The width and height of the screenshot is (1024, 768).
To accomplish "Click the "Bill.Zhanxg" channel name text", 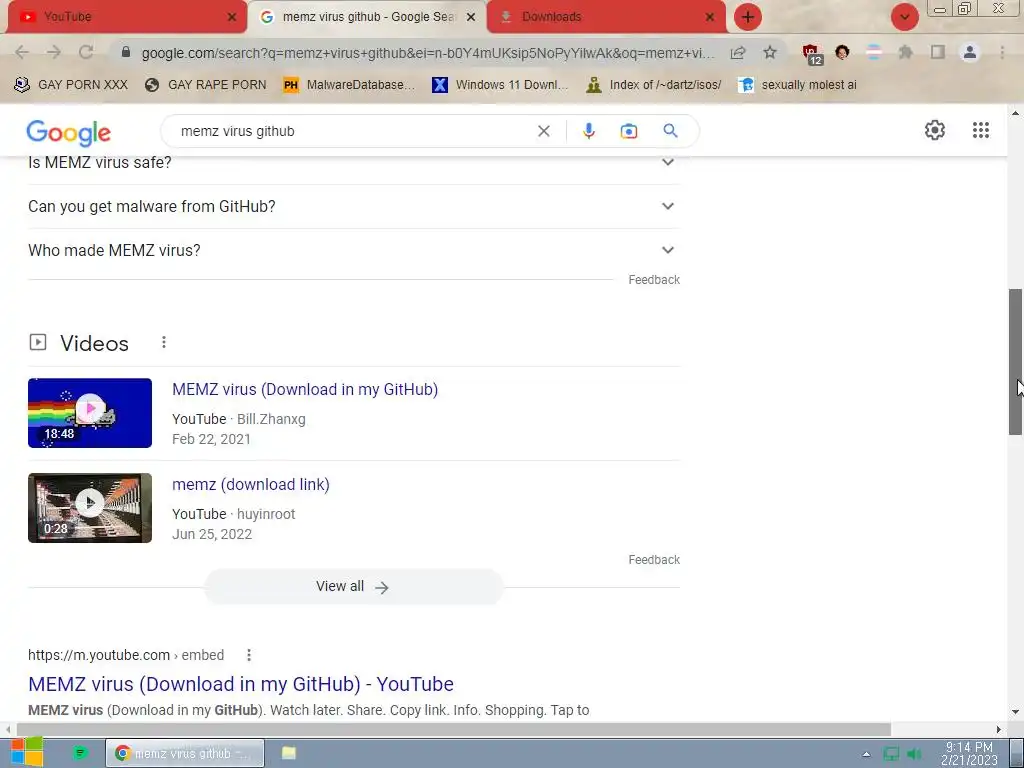I will pyautogui.click(x=271, y=419).
